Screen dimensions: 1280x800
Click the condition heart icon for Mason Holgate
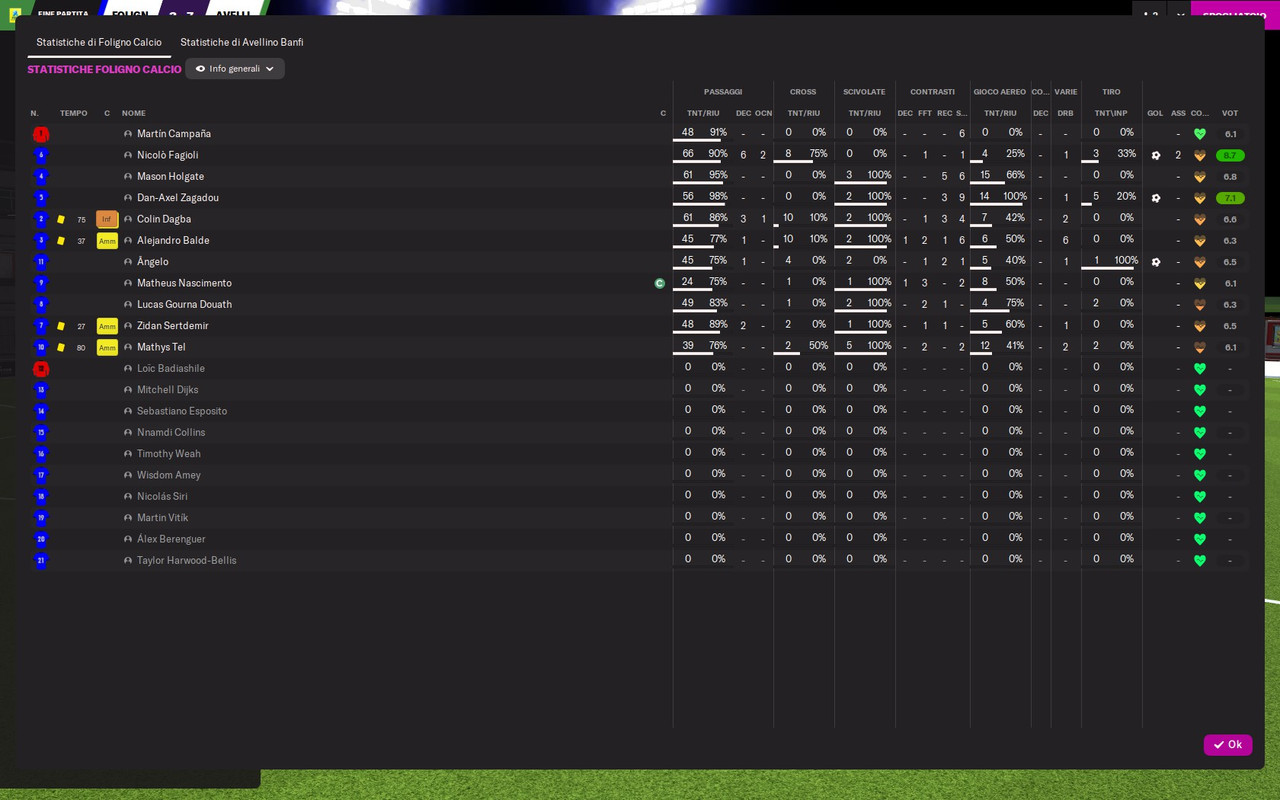point(1200,177)
